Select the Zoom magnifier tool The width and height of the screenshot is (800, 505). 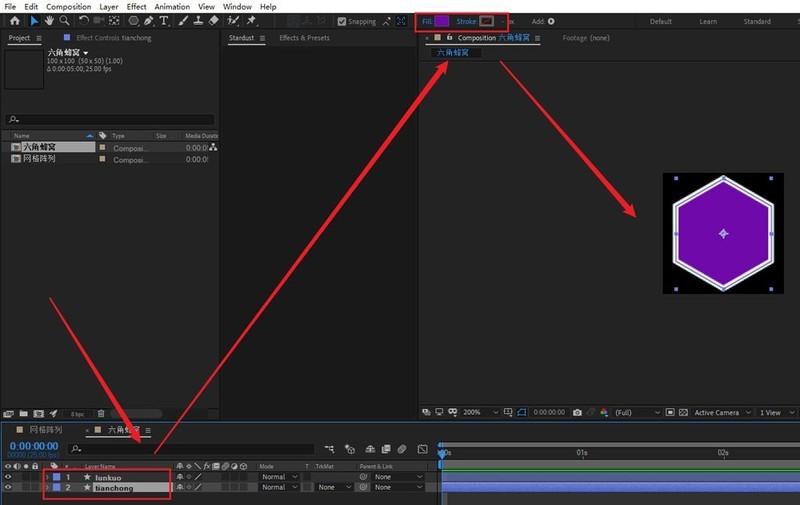click(64, 21)
